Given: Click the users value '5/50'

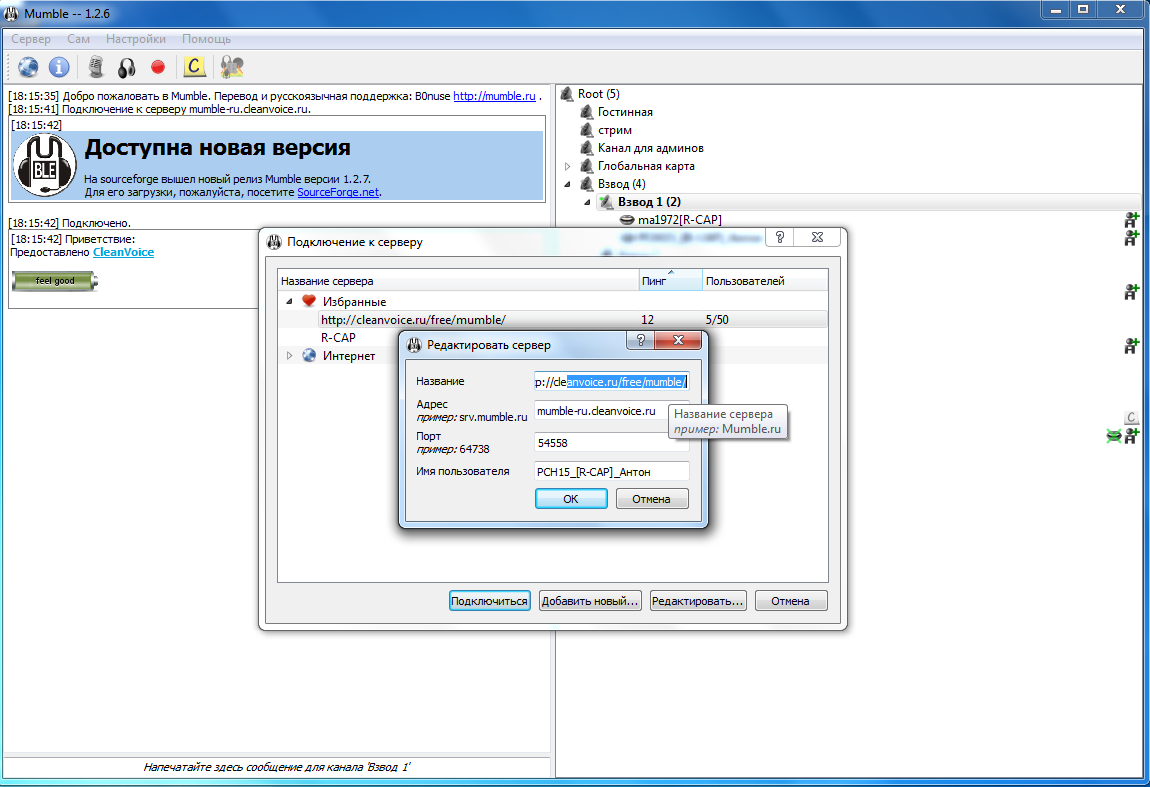Looking at the screenshot, I should [717, 320].
